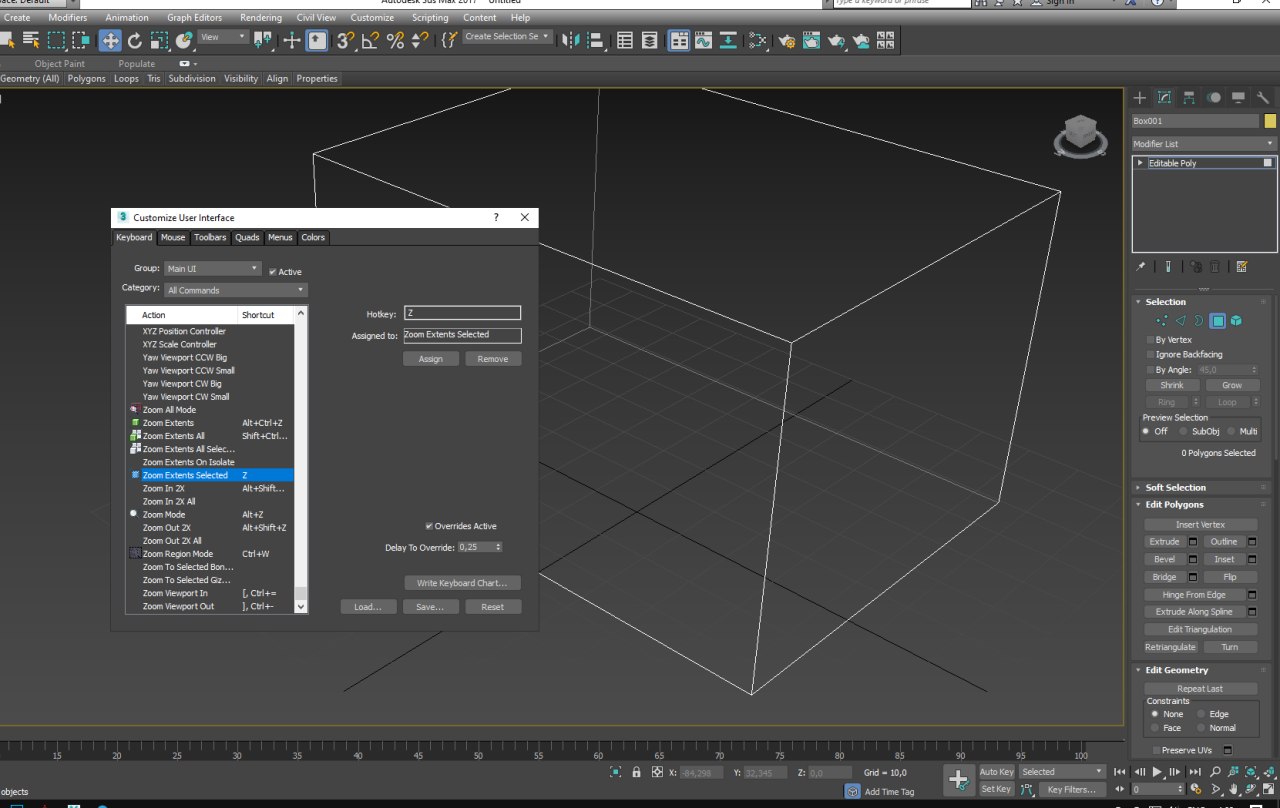Image resolution: width=1280 pixels, height=808 pixels.
Task: Open the Graph Editors menu
Action: pyautogui.click(x=194, y=18)
